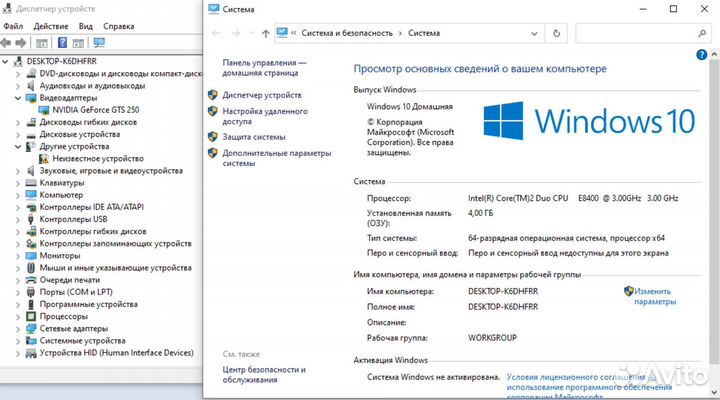Click the Monitors category icon
The width and height of the screenshot is (720, 400).
coord(31,256)
